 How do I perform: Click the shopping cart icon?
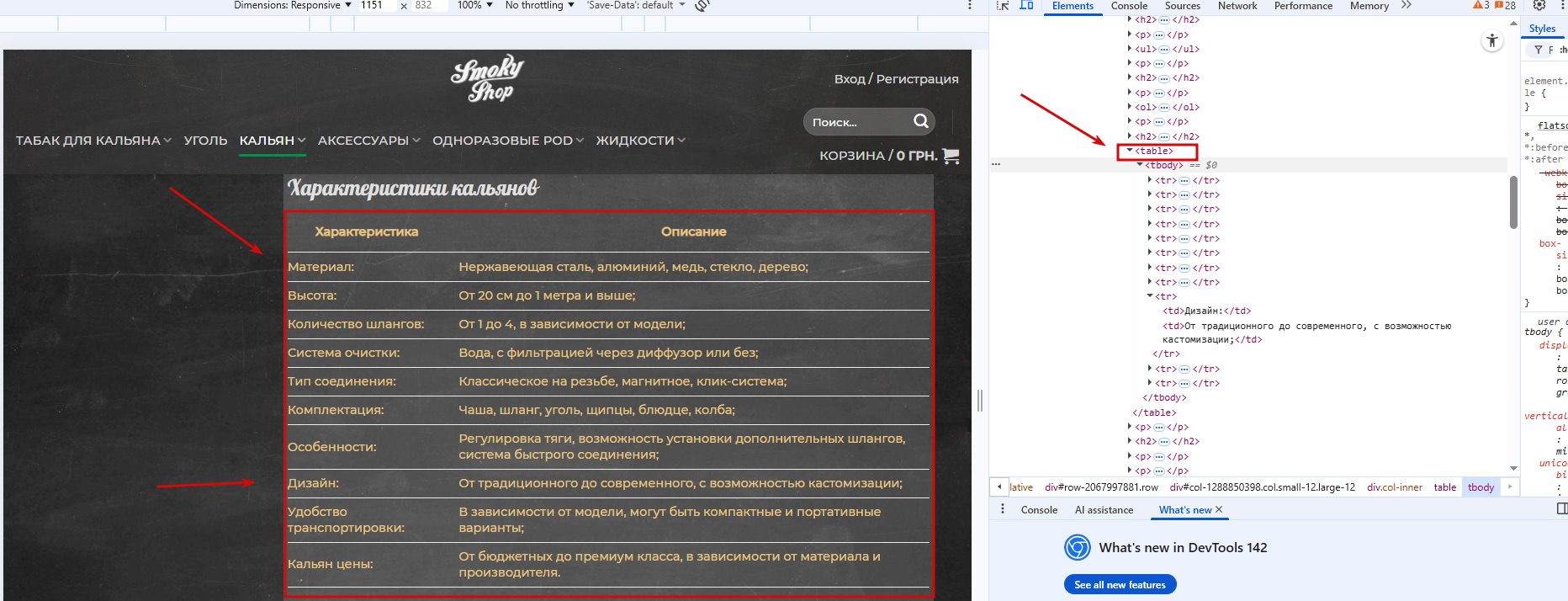pyautogui.click(x=951, y=156)
